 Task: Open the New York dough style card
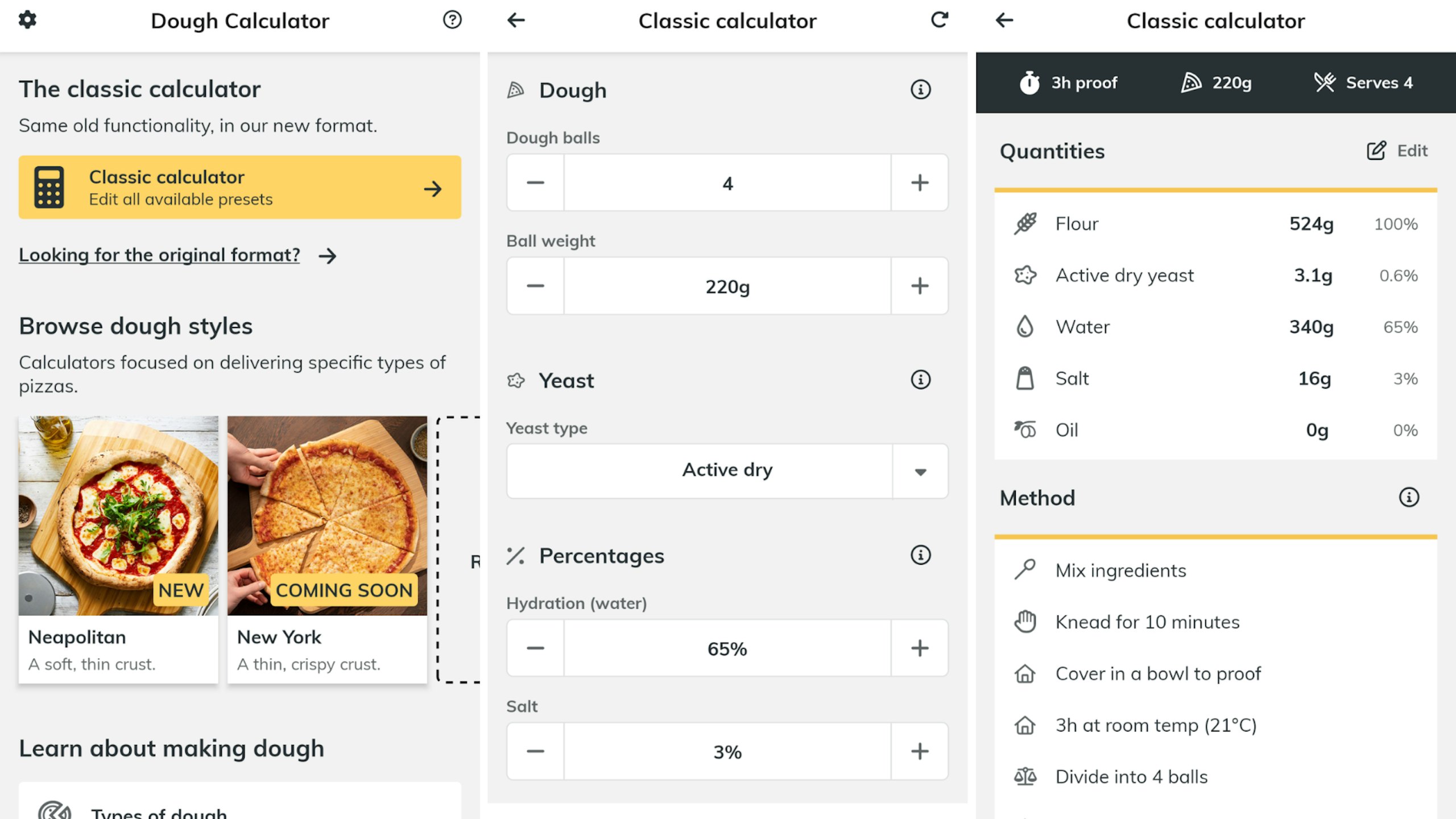coord(327,549)
